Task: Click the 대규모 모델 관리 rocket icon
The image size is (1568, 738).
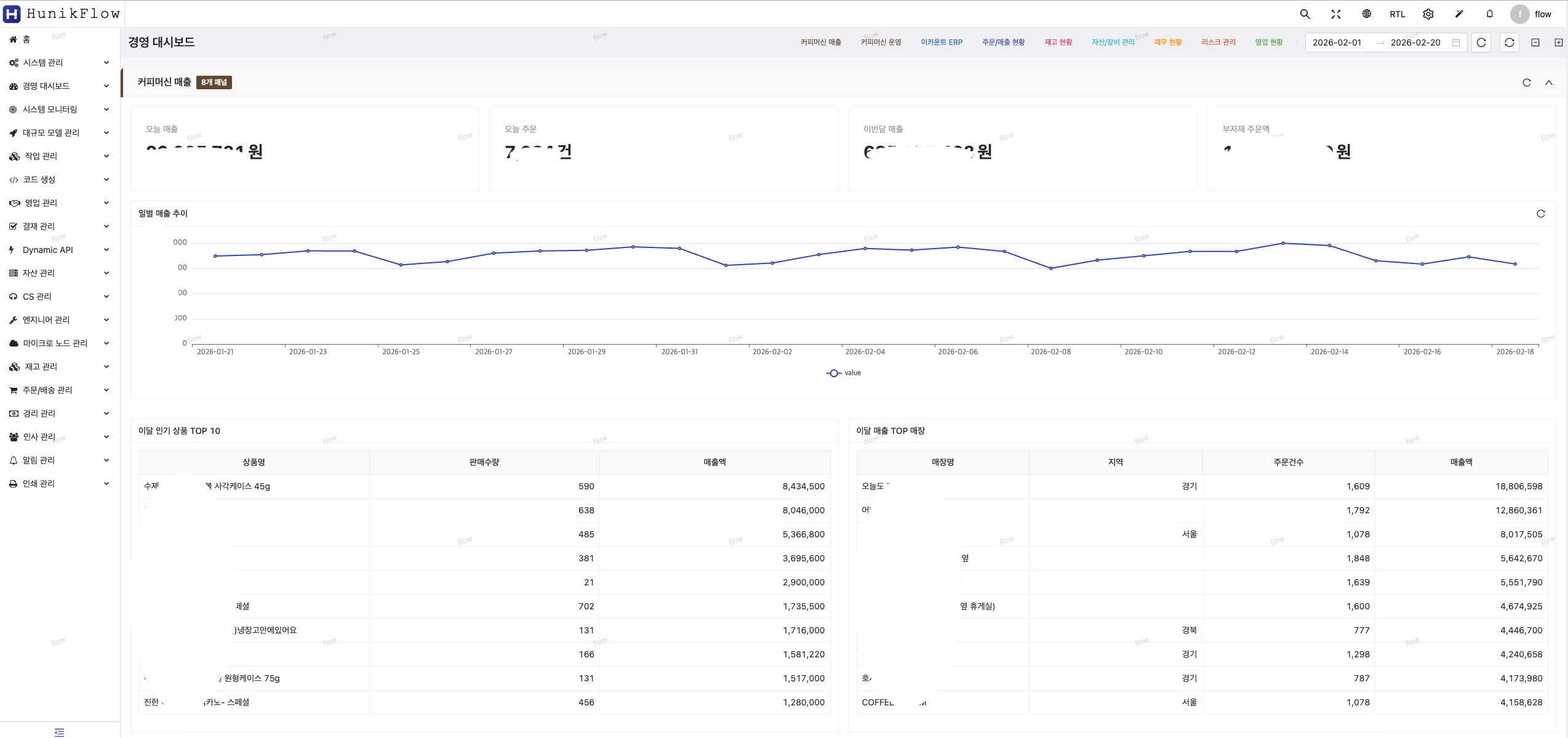Action: point(14,133)
